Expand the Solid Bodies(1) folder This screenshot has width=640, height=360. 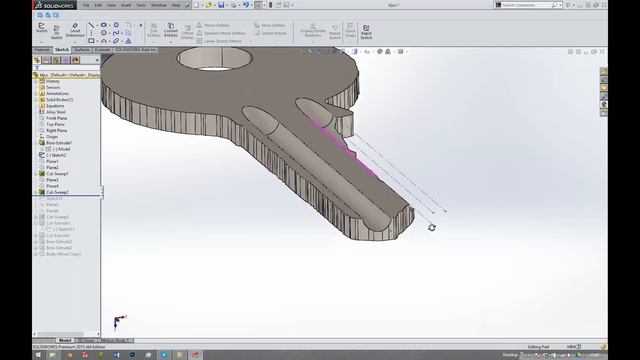point(36,100)
